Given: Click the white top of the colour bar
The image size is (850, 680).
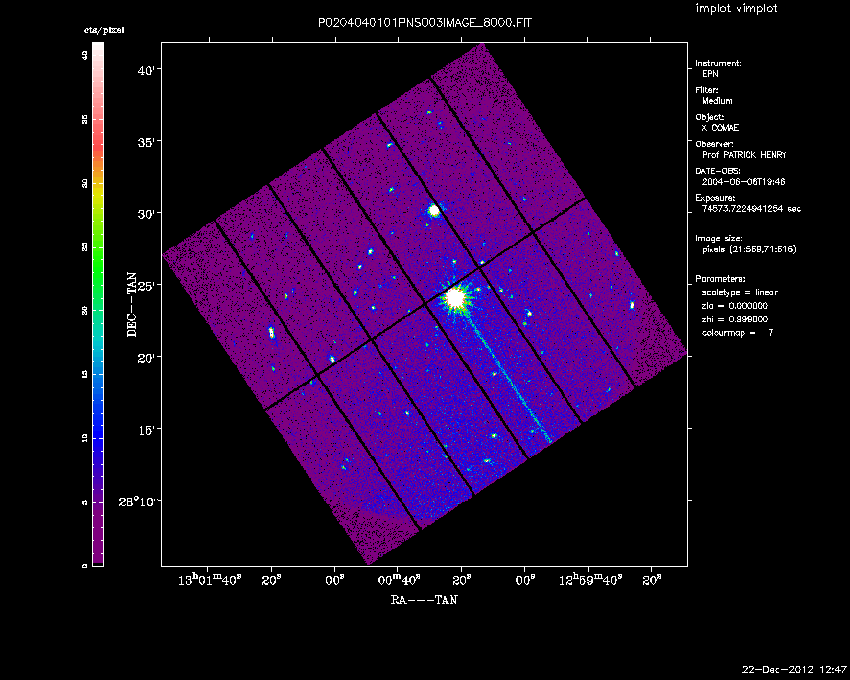Looking at the screenshot, I should [98, 50].
